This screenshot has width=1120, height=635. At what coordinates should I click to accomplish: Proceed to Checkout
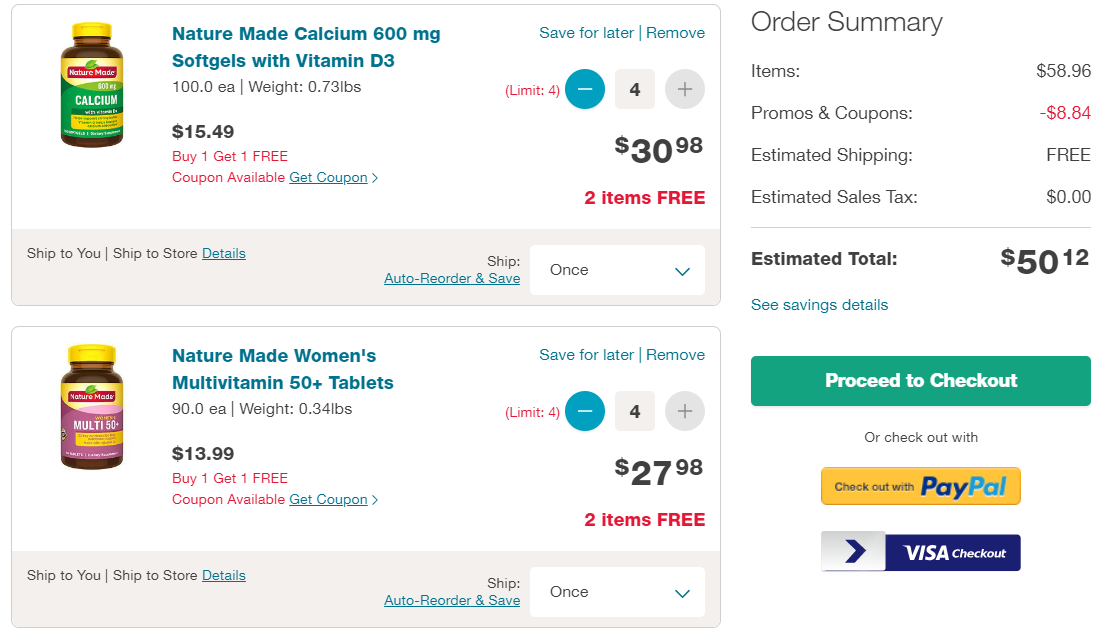click(x=921, y=381)
